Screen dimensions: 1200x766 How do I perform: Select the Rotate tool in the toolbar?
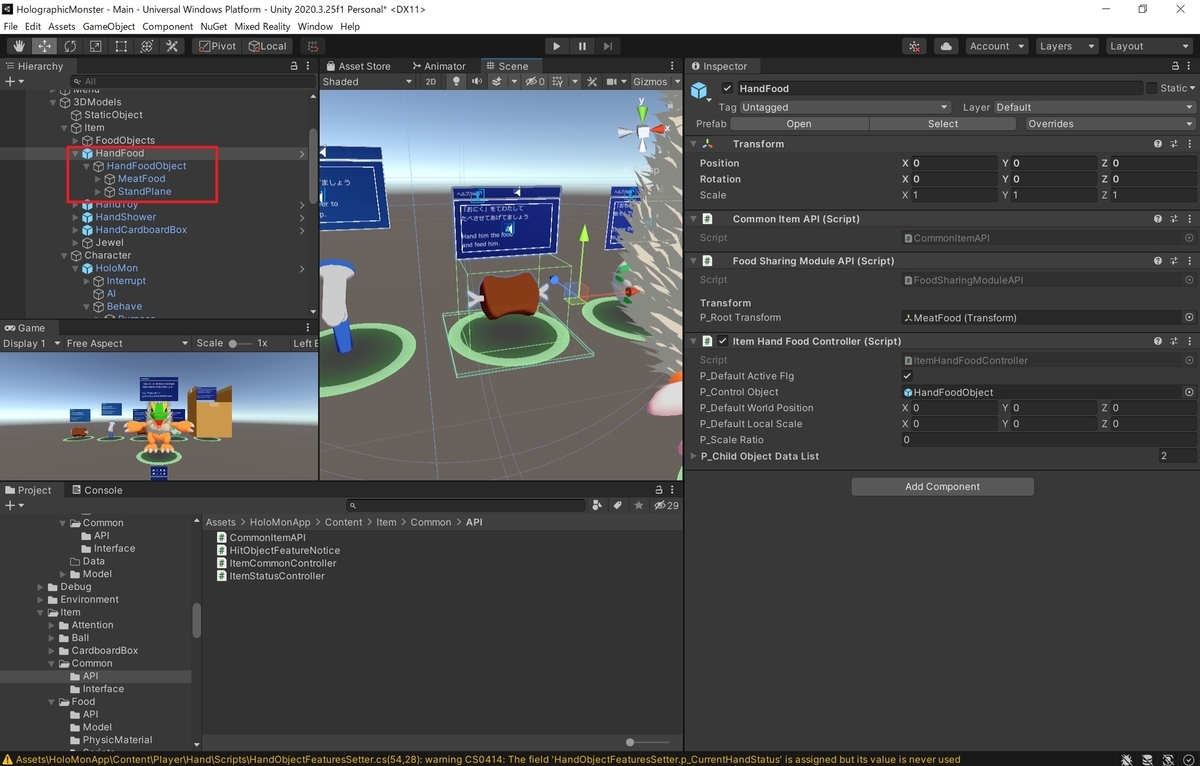[x=70, y=46]
